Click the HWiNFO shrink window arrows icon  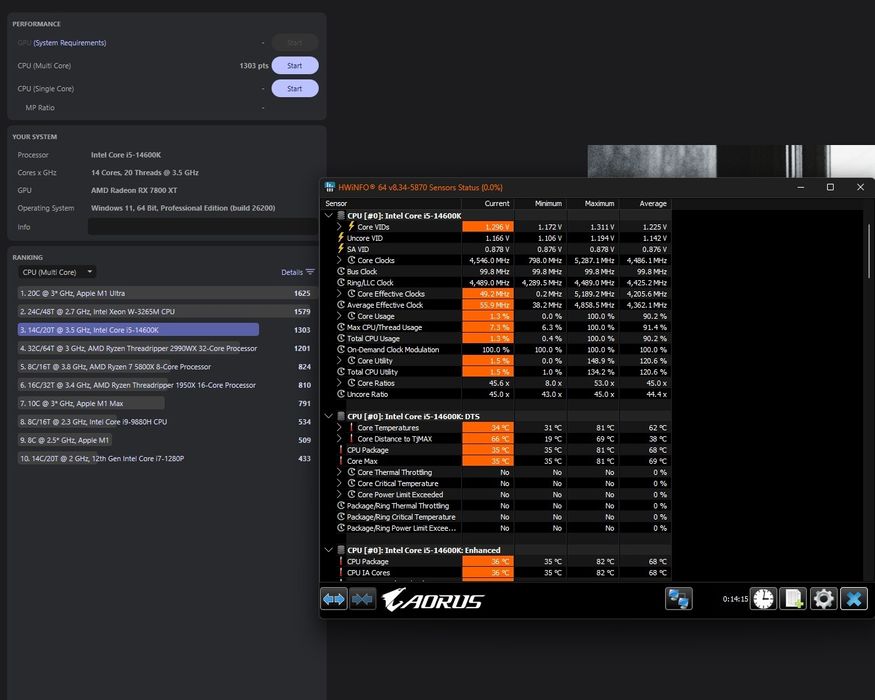pyautogui.click(x=362, y=600)
